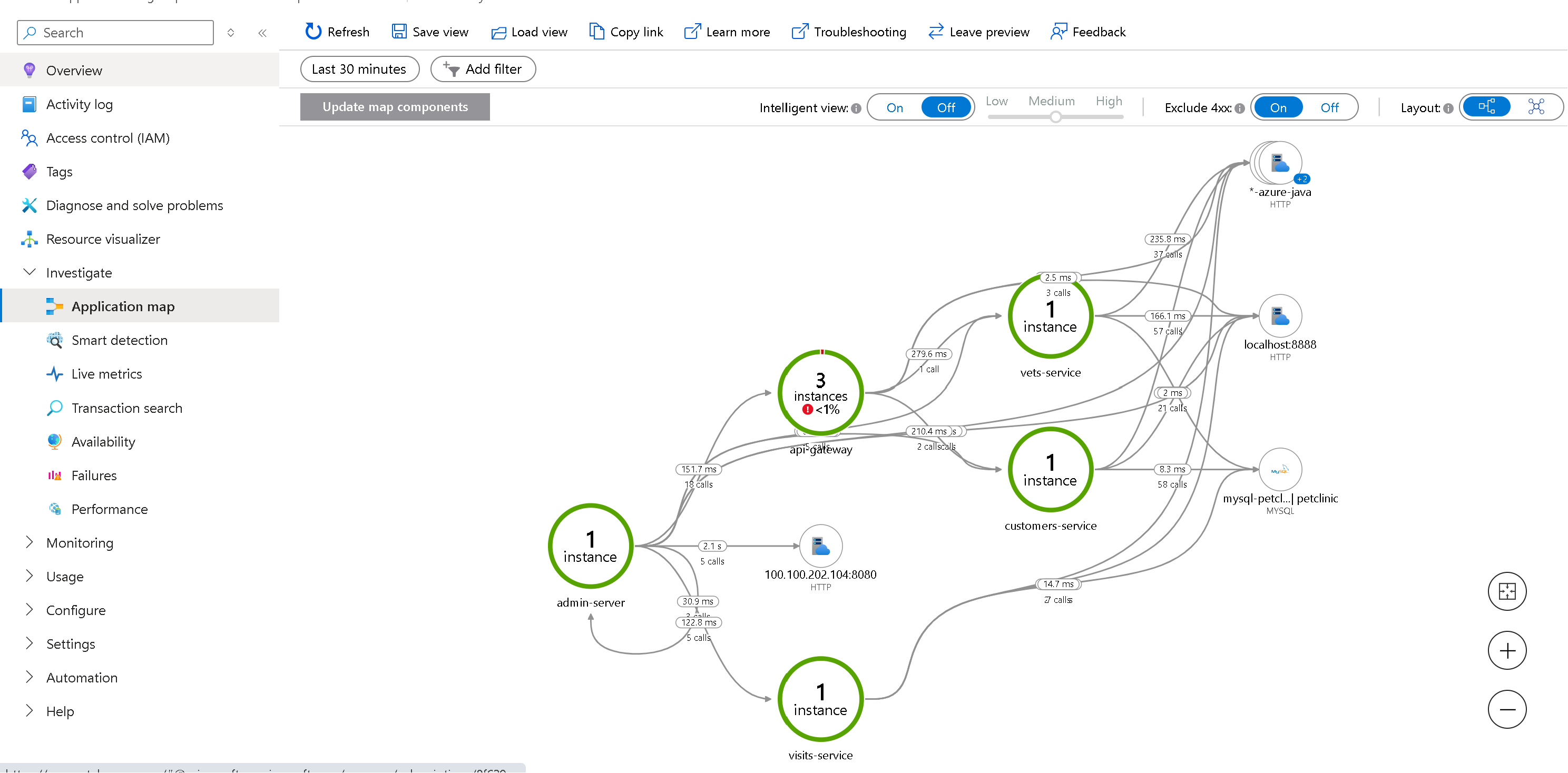Viewport: 1568px width, 773px height.
Task: Open Availability page
Action: coord(140,442)
